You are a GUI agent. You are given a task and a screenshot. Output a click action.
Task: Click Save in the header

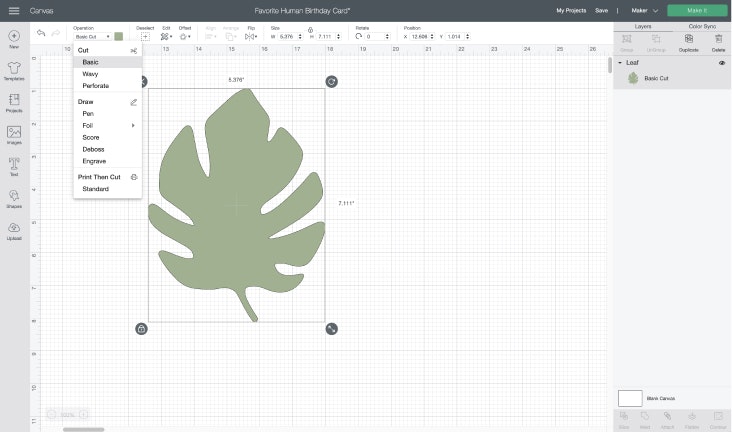click(601, 10)
